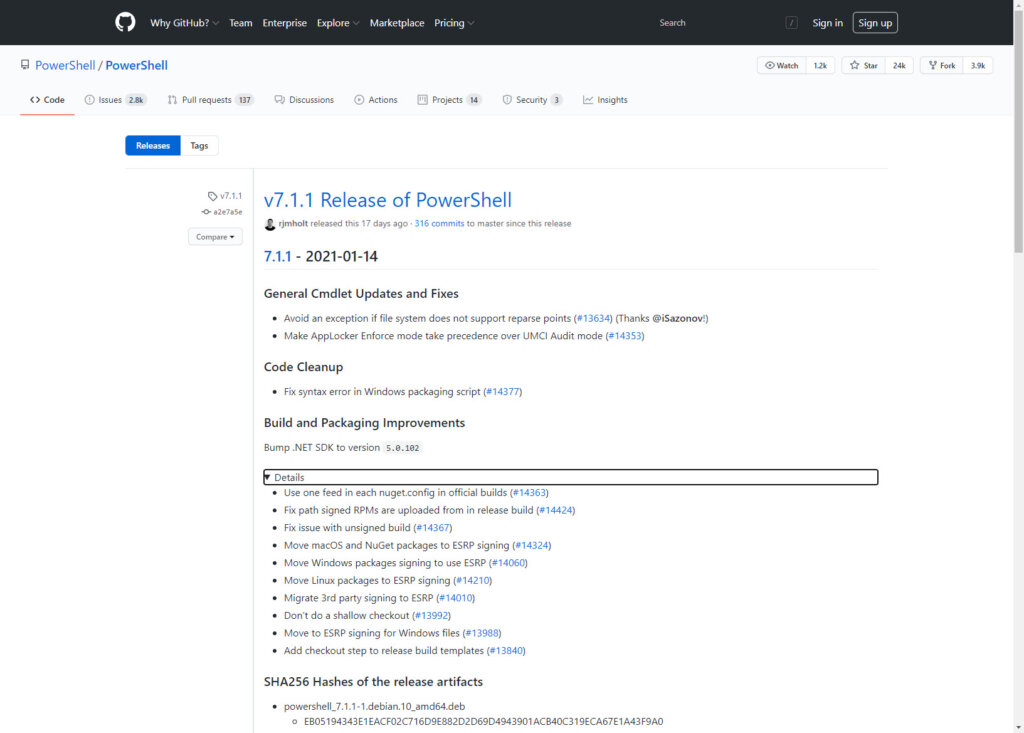Open pull request #14424
The image size is (1024, 733).
pyautogui.click(x=556, y=510)
